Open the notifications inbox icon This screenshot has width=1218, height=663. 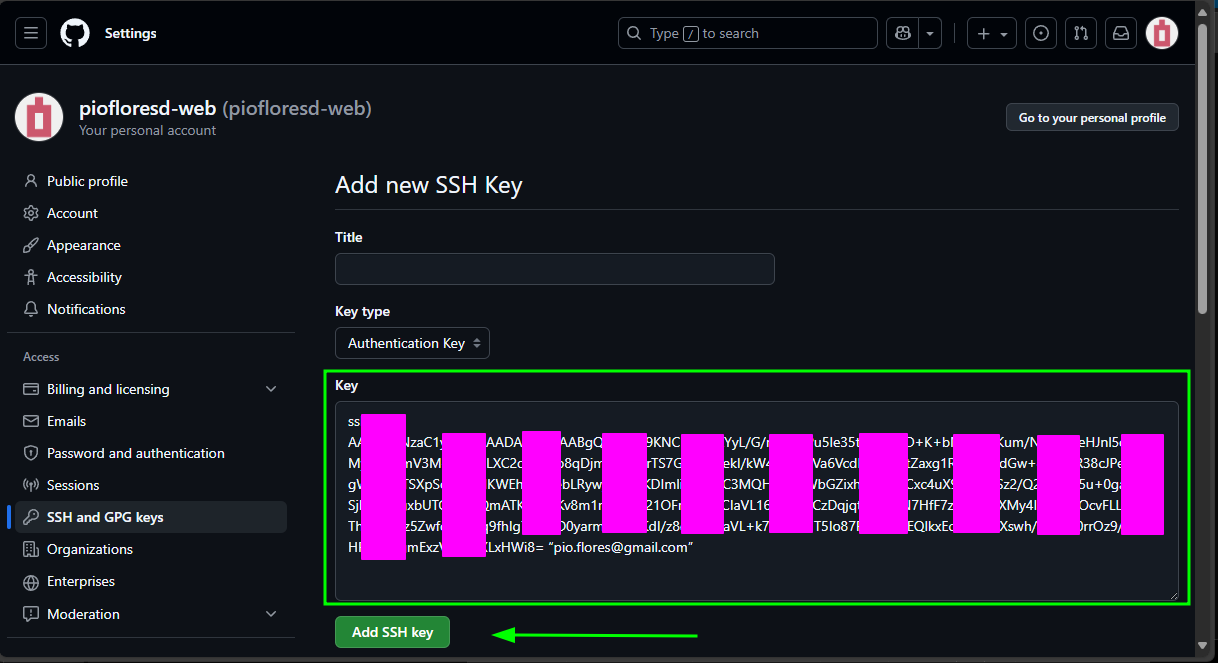click(1121, 33)
